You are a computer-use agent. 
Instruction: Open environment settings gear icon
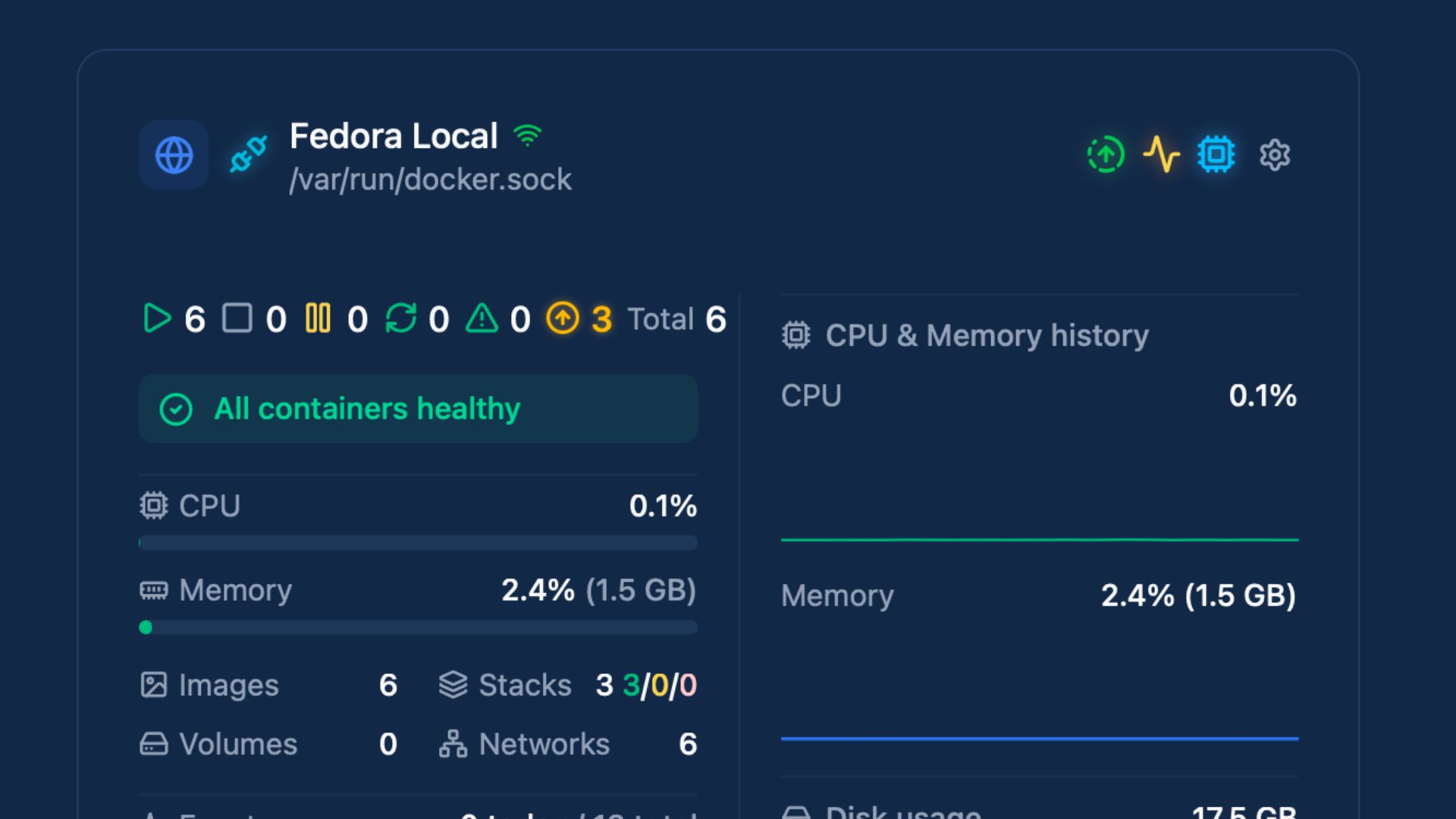1275,155
